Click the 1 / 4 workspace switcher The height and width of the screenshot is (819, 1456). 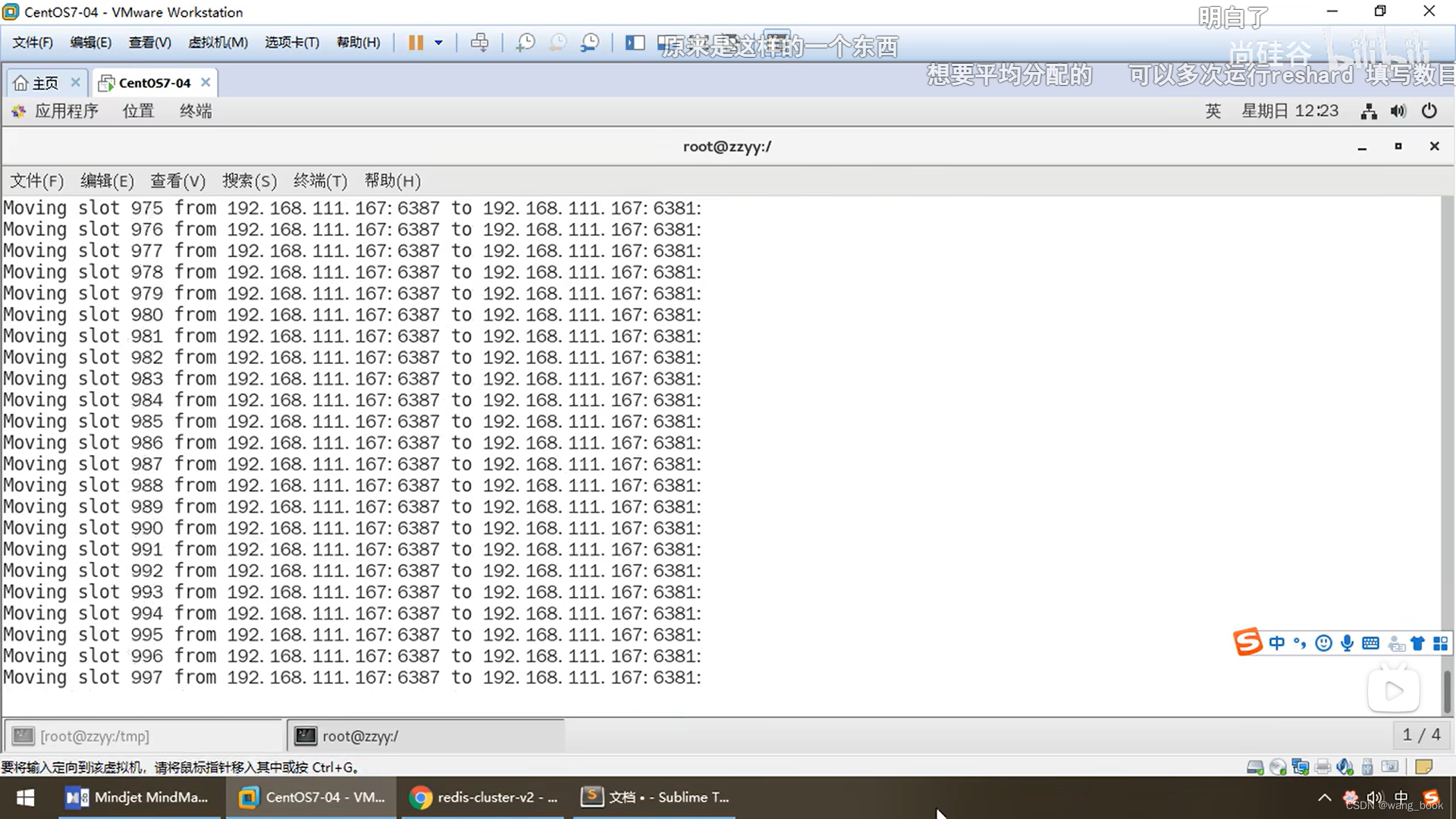point(1420,735)
